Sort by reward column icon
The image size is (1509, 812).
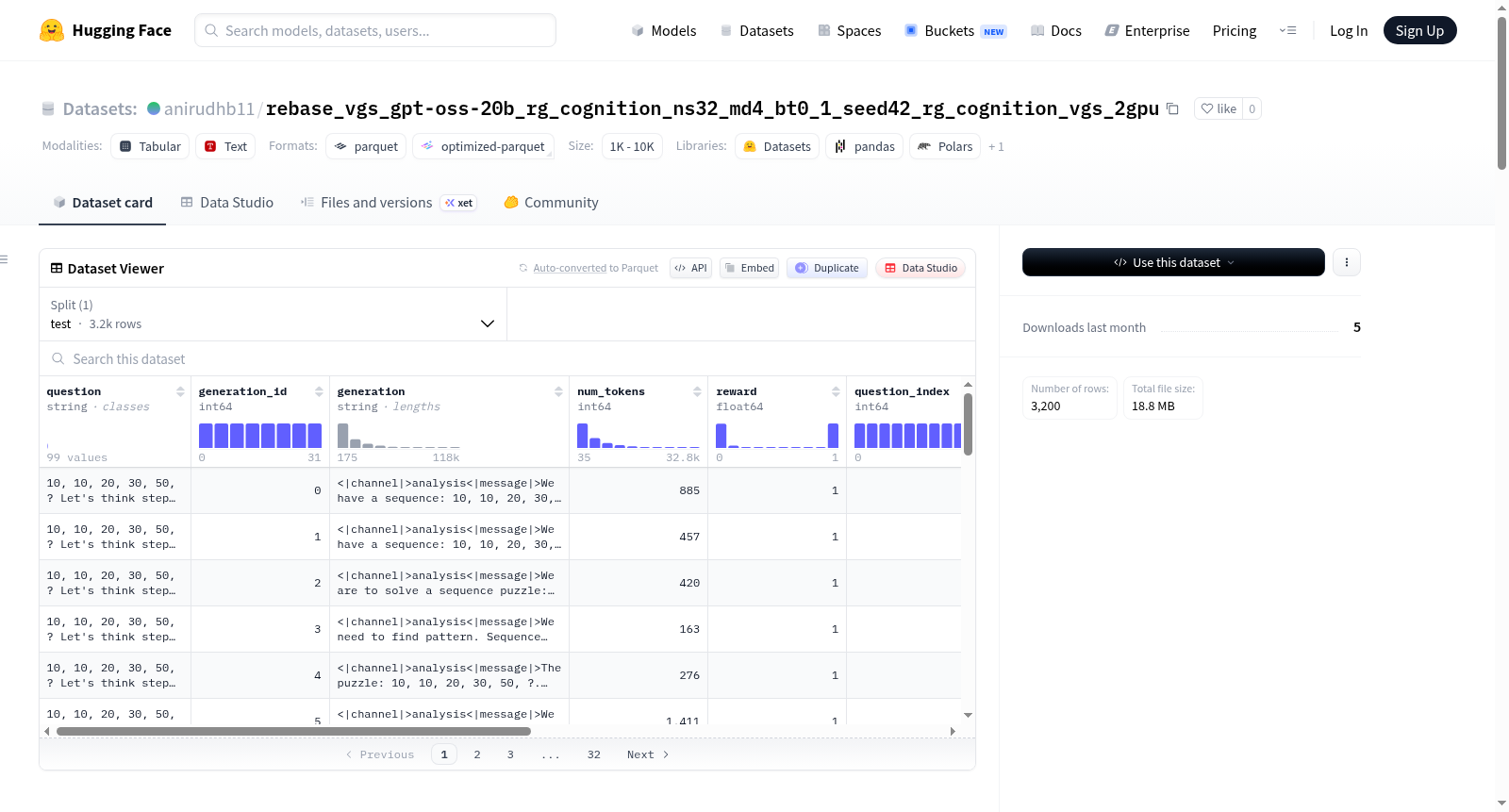pos(836,391)
